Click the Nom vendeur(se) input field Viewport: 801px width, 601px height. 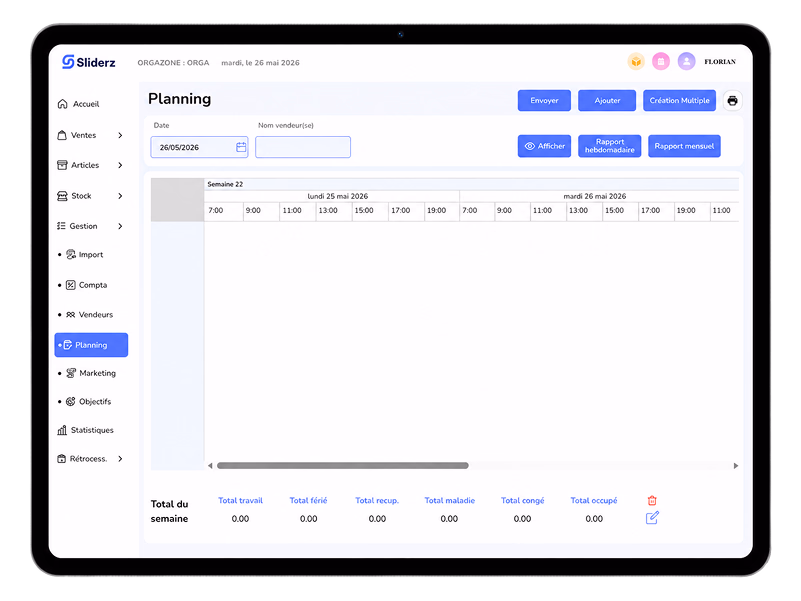303,147
